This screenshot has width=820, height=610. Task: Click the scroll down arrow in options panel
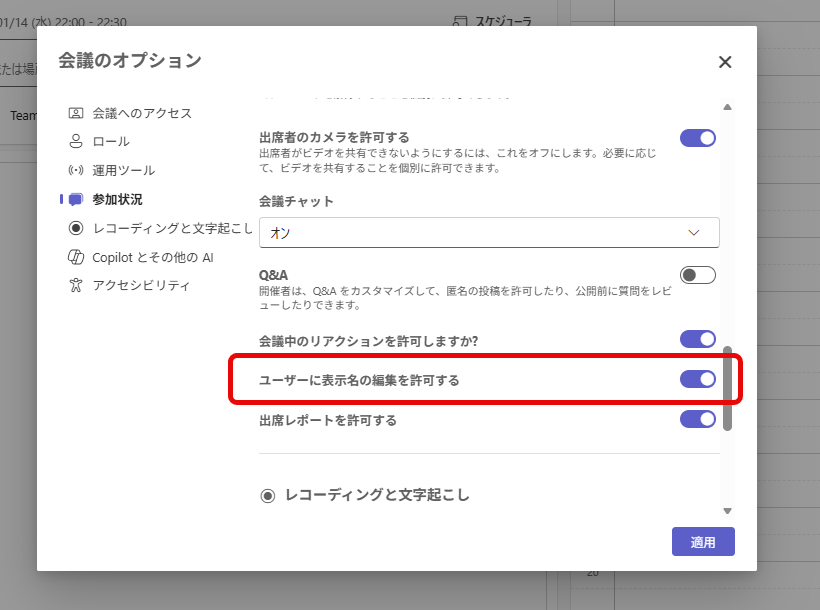point(728,510)
